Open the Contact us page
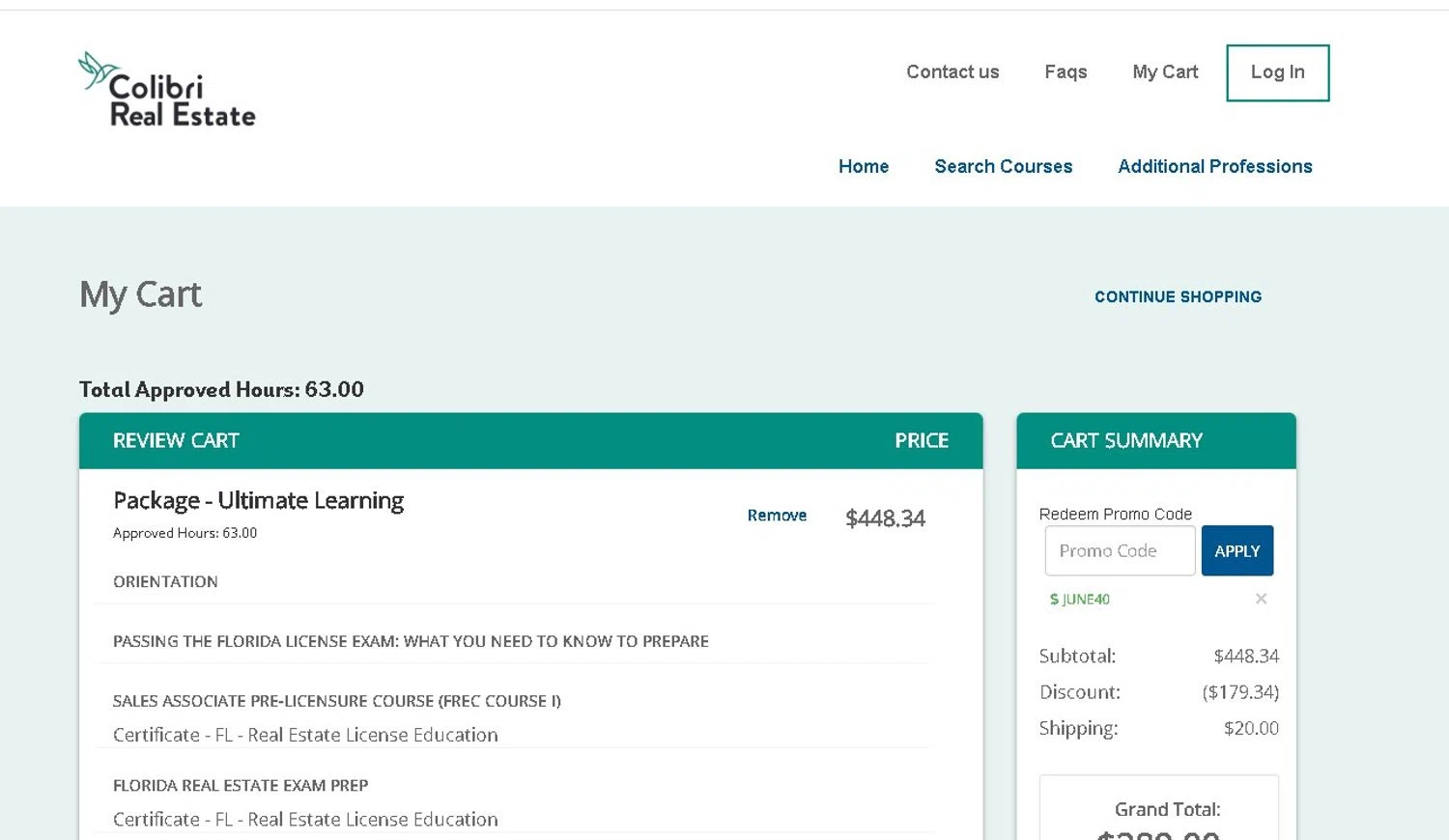Screen dimensions: 1449x840 (x=952, y=72)
